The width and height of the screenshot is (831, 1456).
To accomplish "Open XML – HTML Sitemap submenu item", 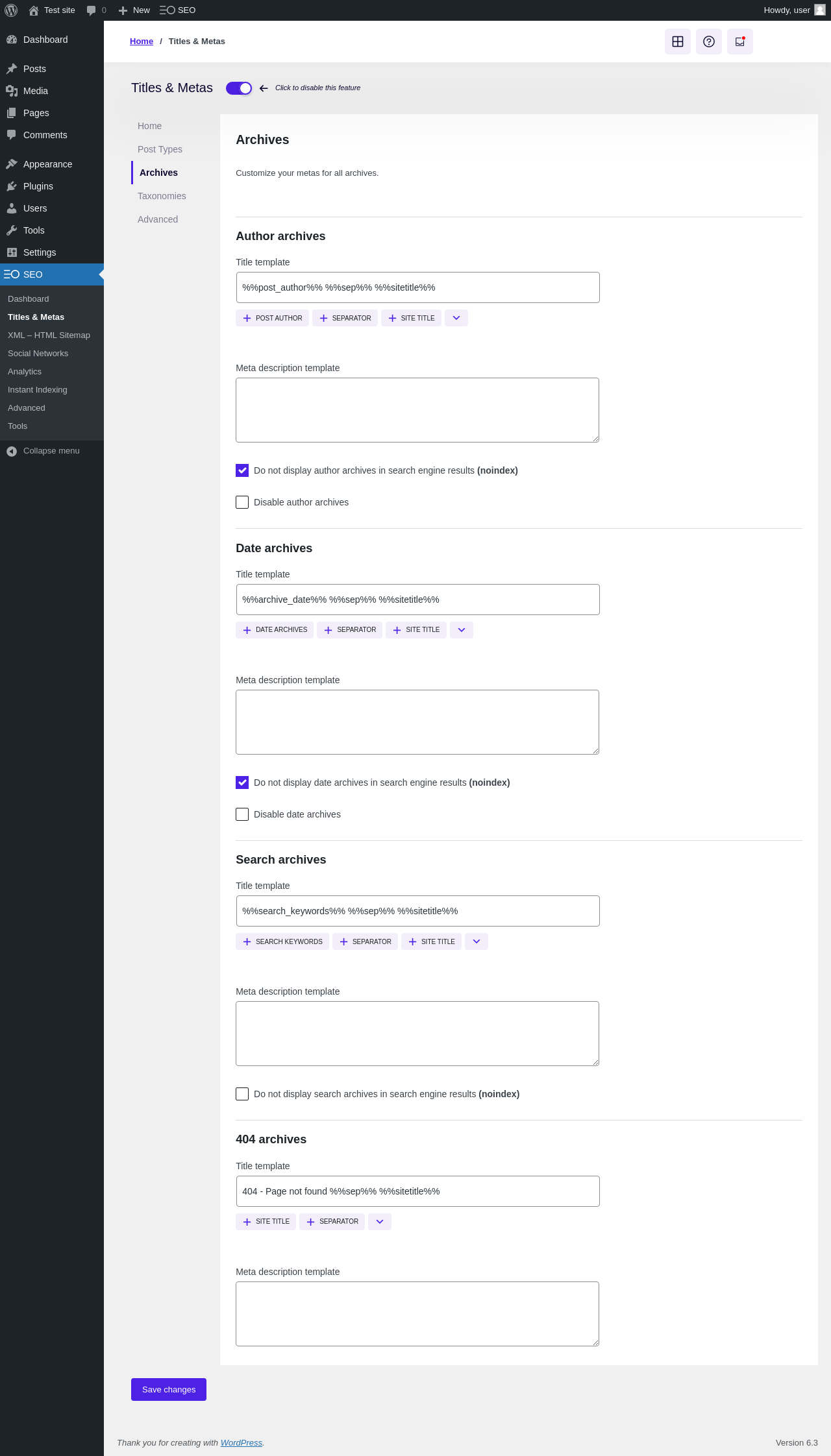I will [49, 335].
